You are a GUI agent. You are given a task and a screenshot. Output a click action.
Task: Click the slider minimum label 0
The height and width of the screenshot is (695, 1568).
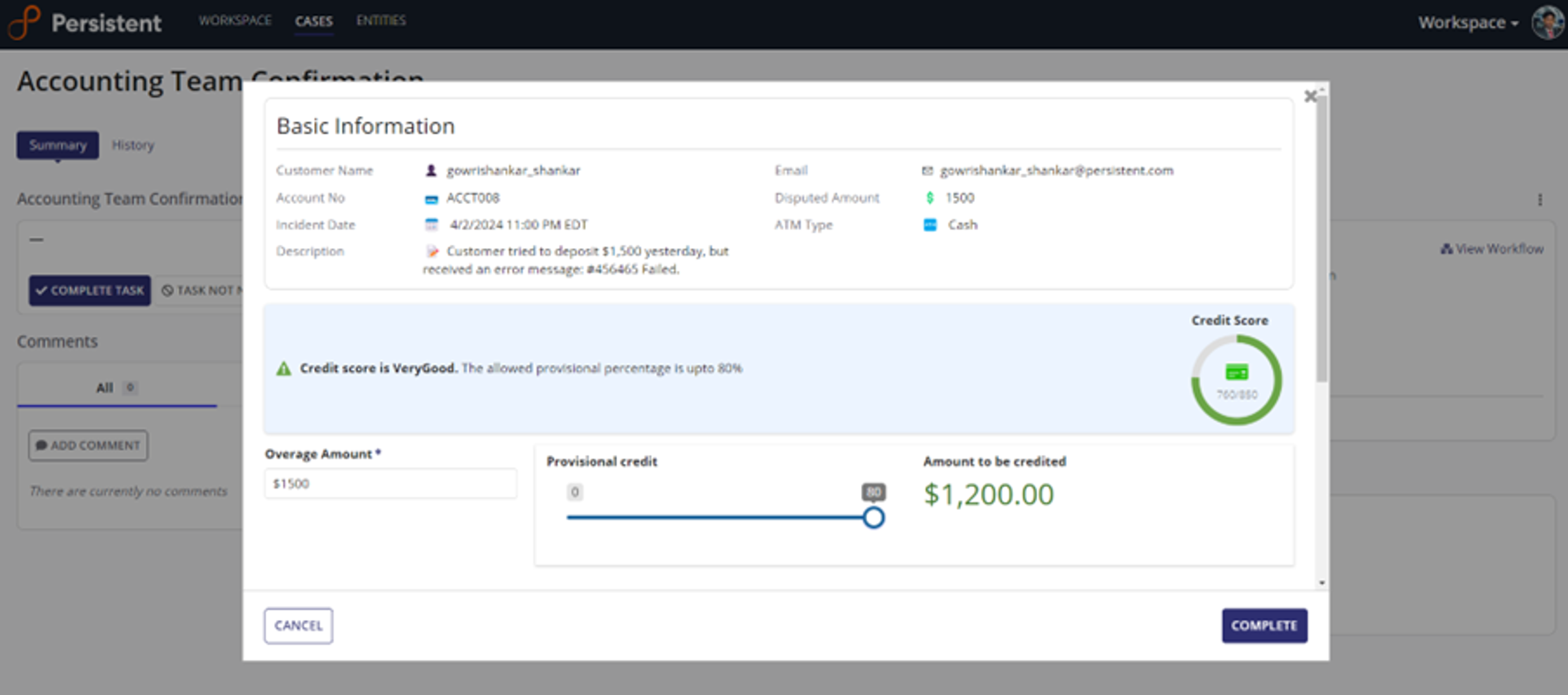(x=575, y=492)
